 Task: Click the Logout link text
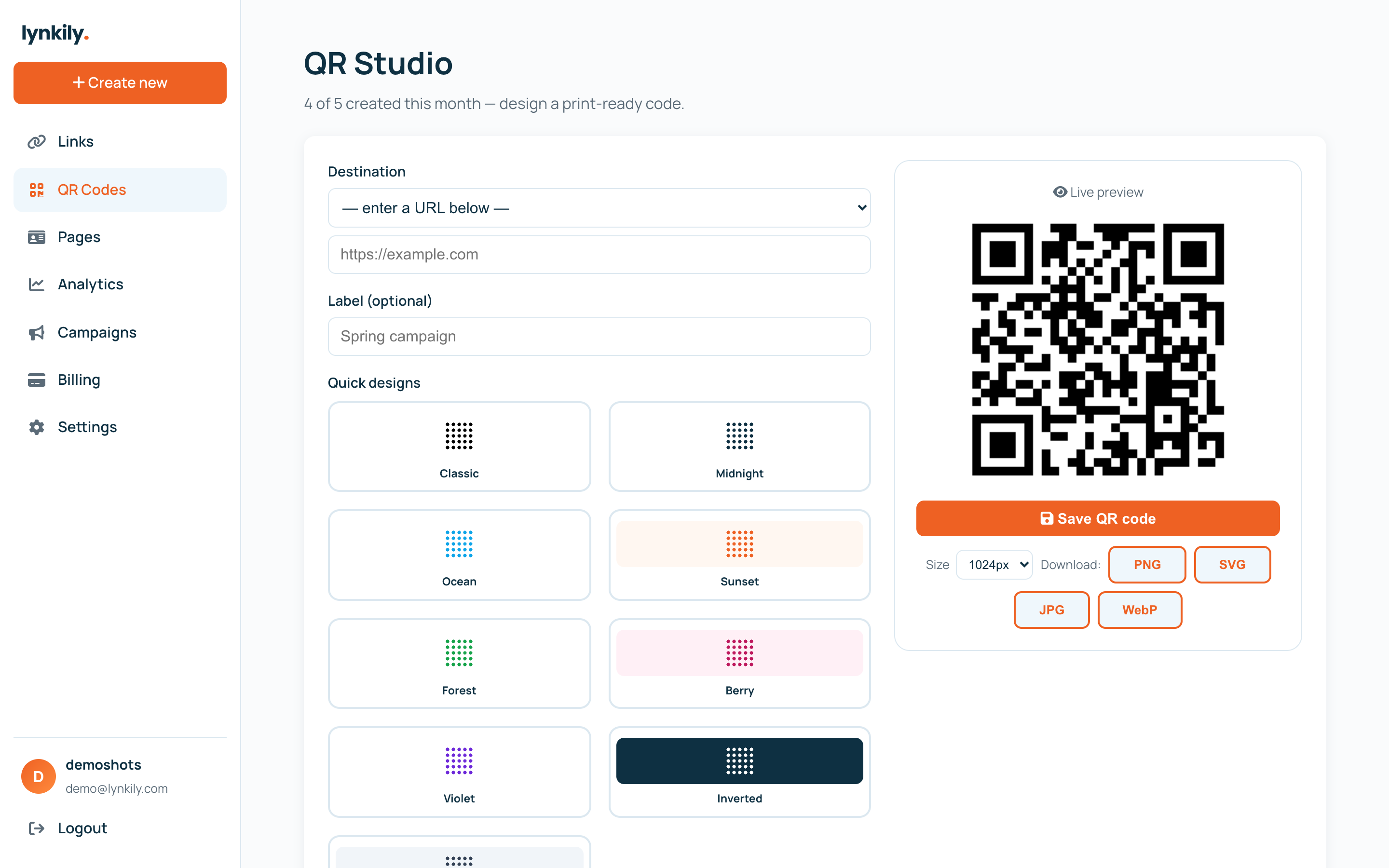point(82,828)
